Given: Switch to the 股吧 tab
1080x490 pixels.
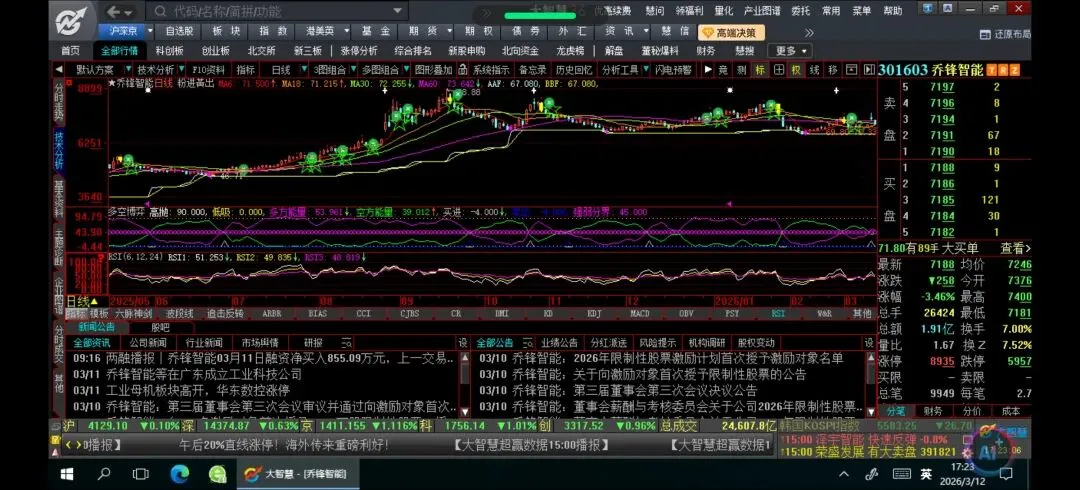Looking at the screenshot, I should pos(160,328).
